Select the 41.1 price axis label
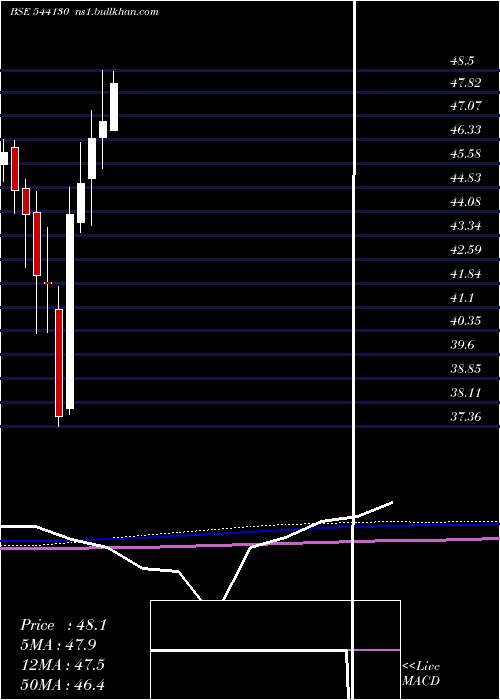500x700 pixels. (462, 297)
